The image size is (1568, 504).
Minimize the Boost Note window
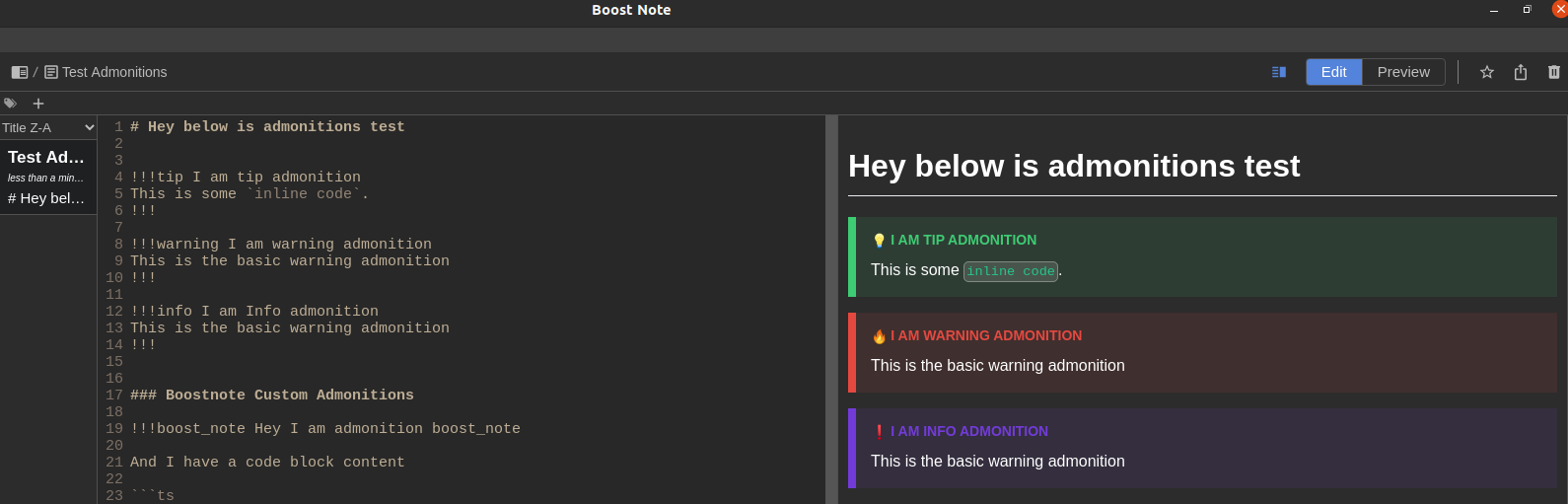[x=1494, y=10]
